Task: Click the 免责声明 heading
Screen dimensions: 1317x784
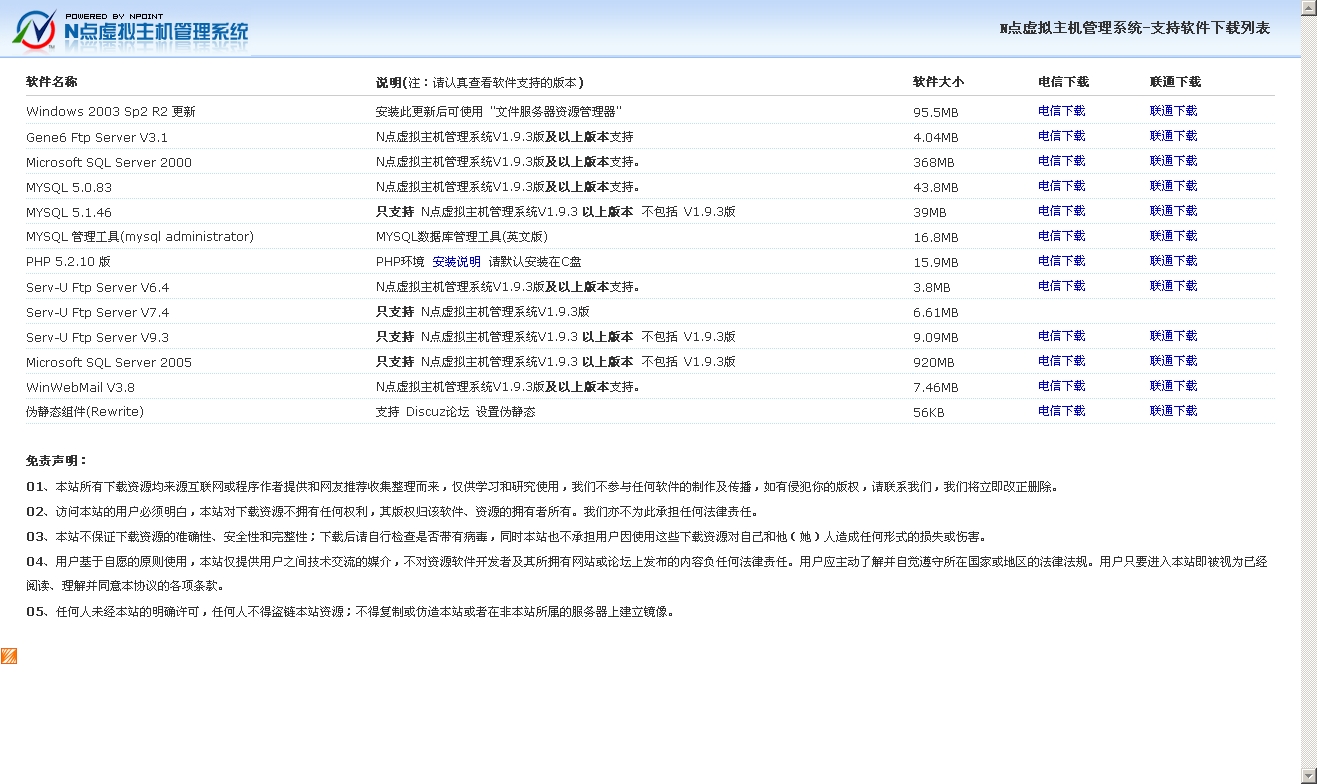Action: point(56,461)
